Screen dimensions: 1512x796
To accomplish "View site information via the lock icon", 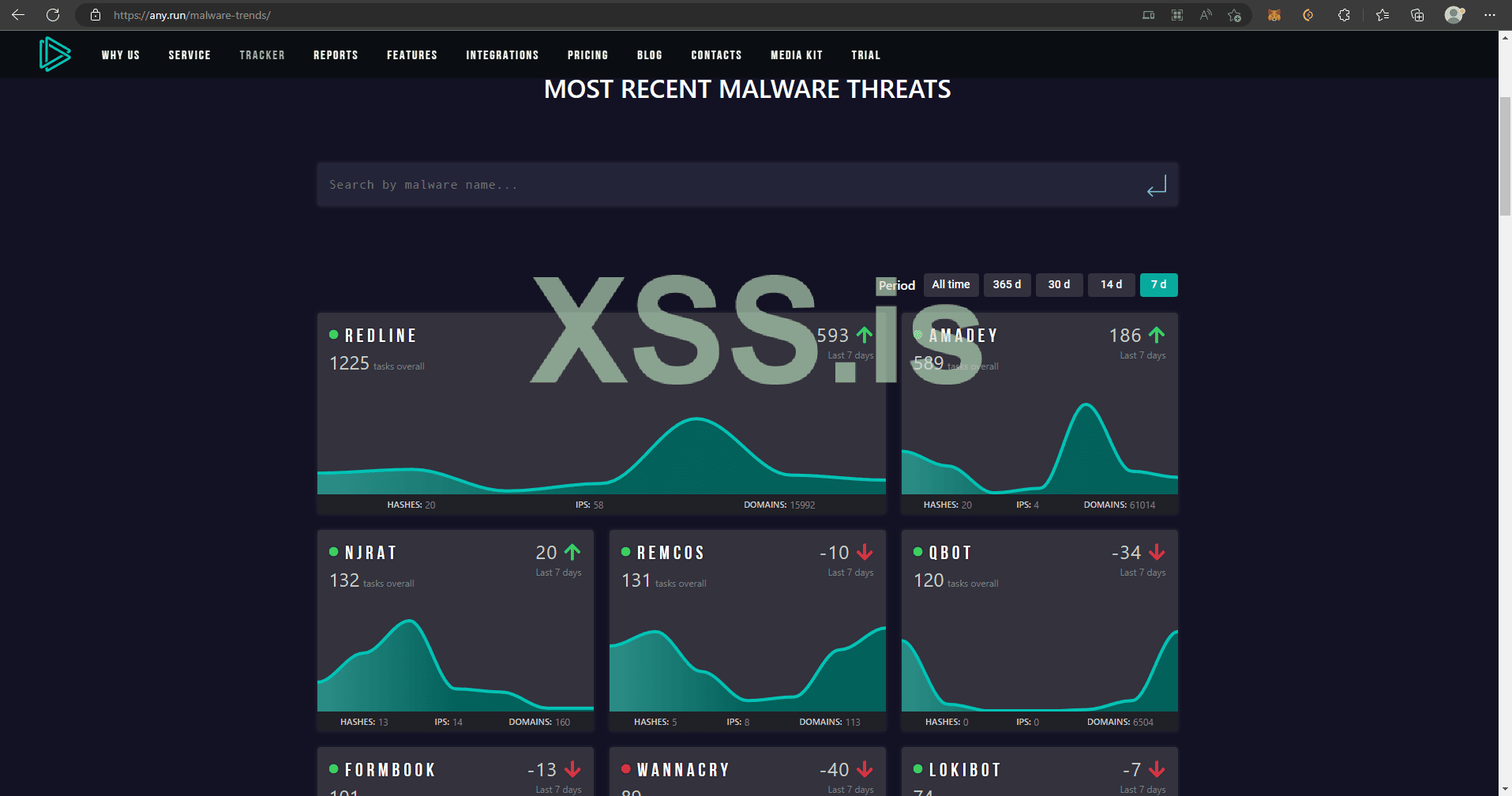I will [x=96, y=15].
